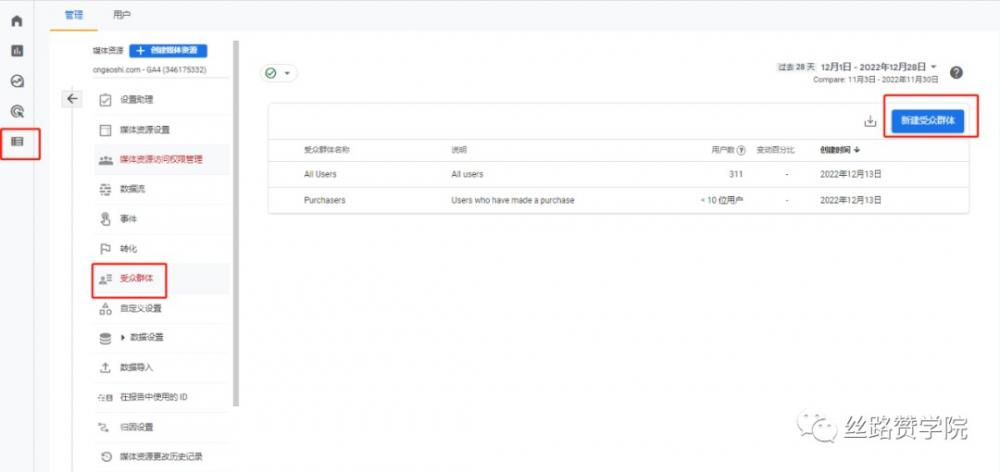Open the date range dropdown arrow
This screenshot has height=472, width=1000.
click(x=934, y=66)
